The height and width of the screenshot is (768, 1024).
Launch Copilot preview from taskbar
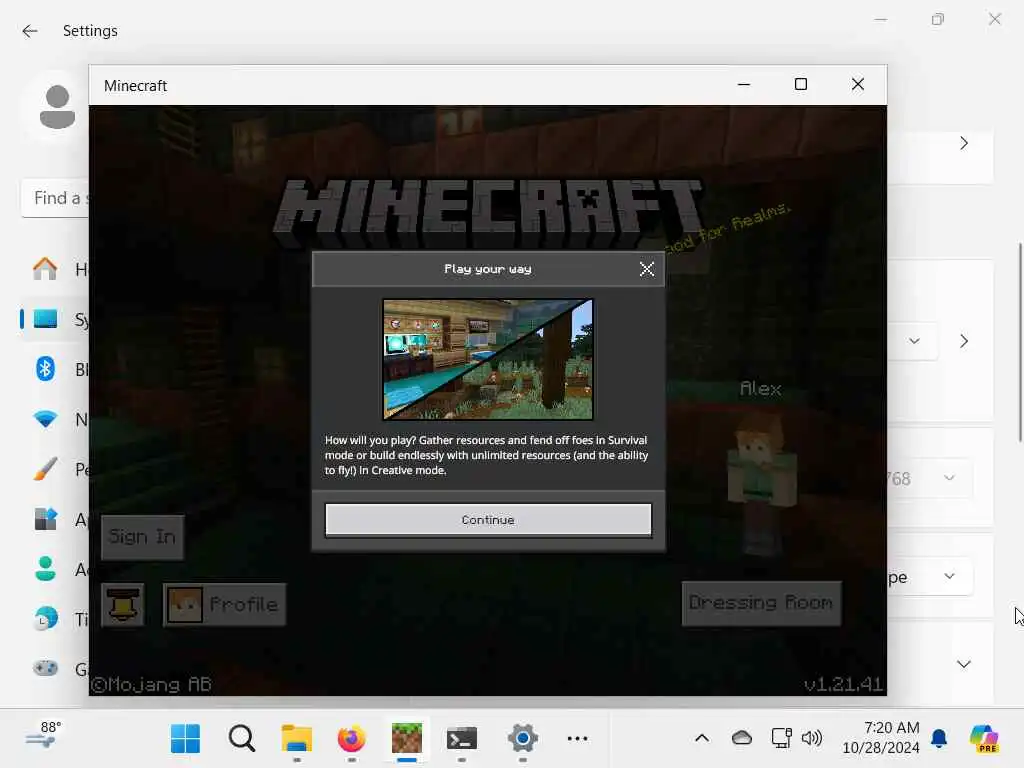pyautogui.click(x=984, y=739)
